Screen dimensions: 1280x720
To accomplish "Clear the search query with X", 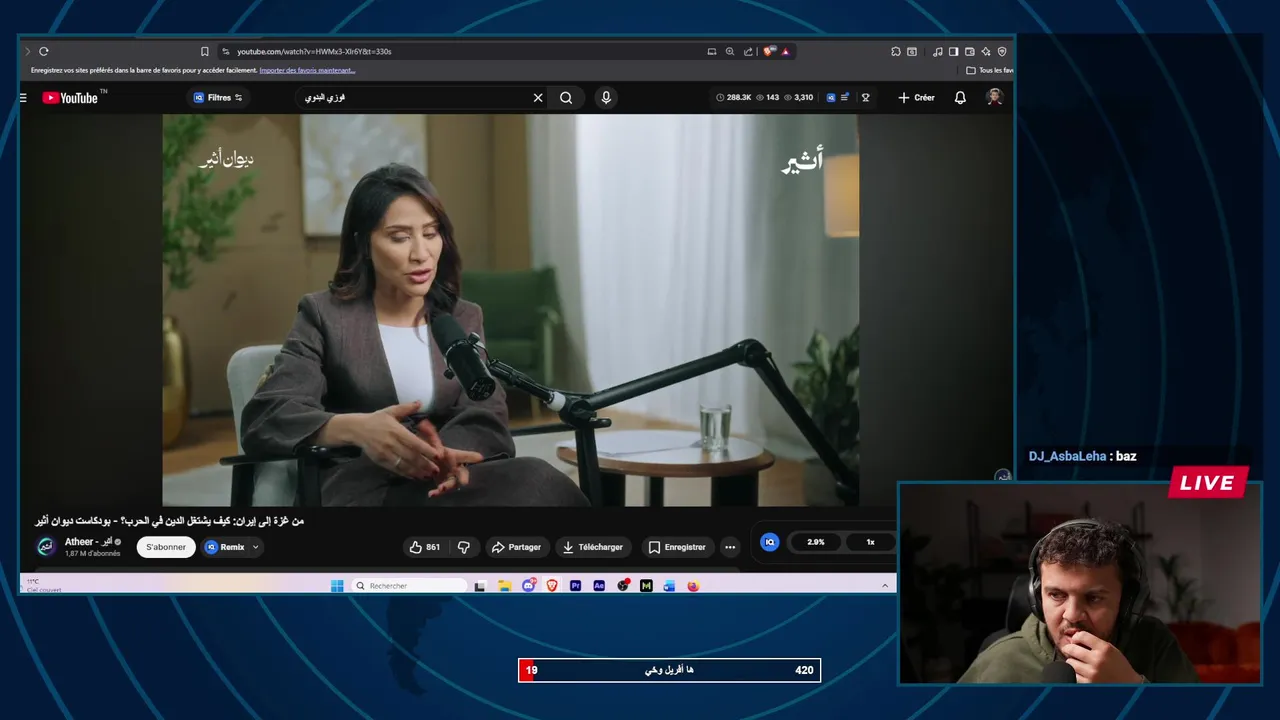I will 538,97.
